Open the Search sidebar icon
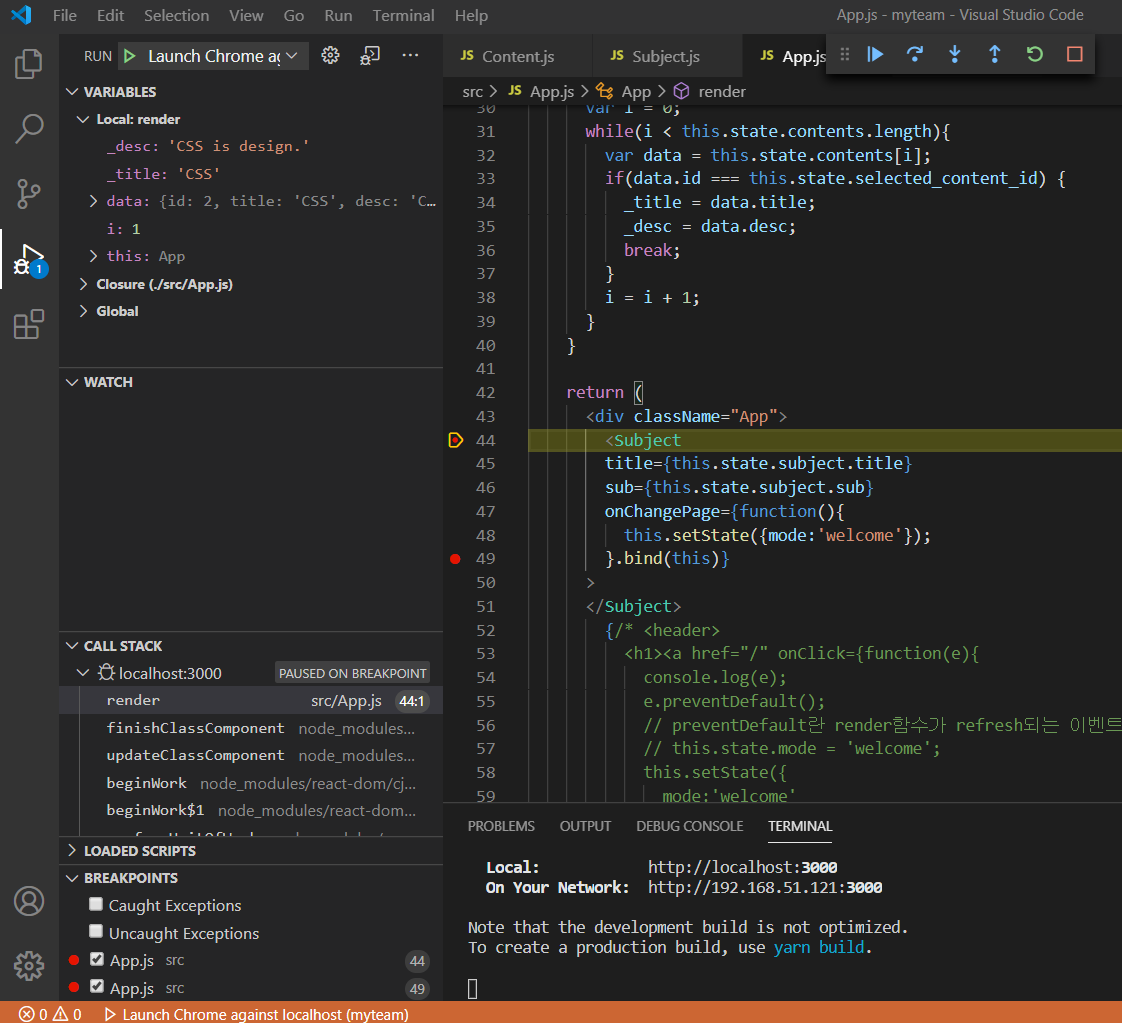 29,128
